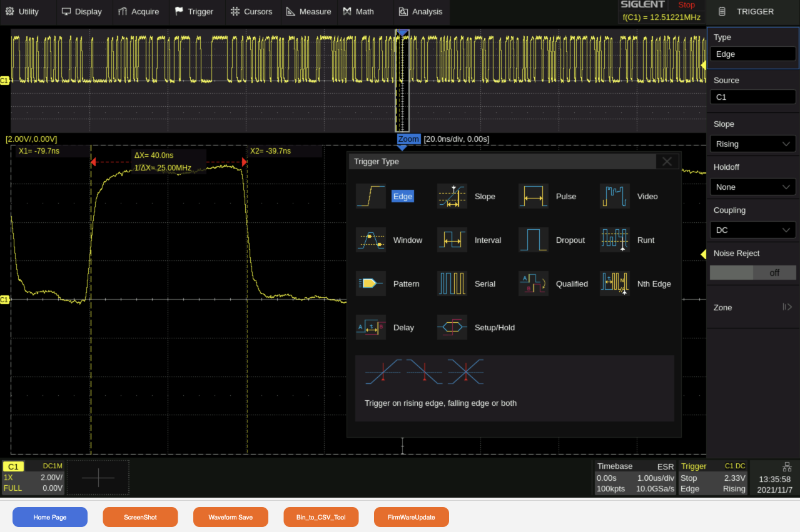The image size is (800, 532).
Task: Select the Qualified trigger icon
Action: [533, 284]
